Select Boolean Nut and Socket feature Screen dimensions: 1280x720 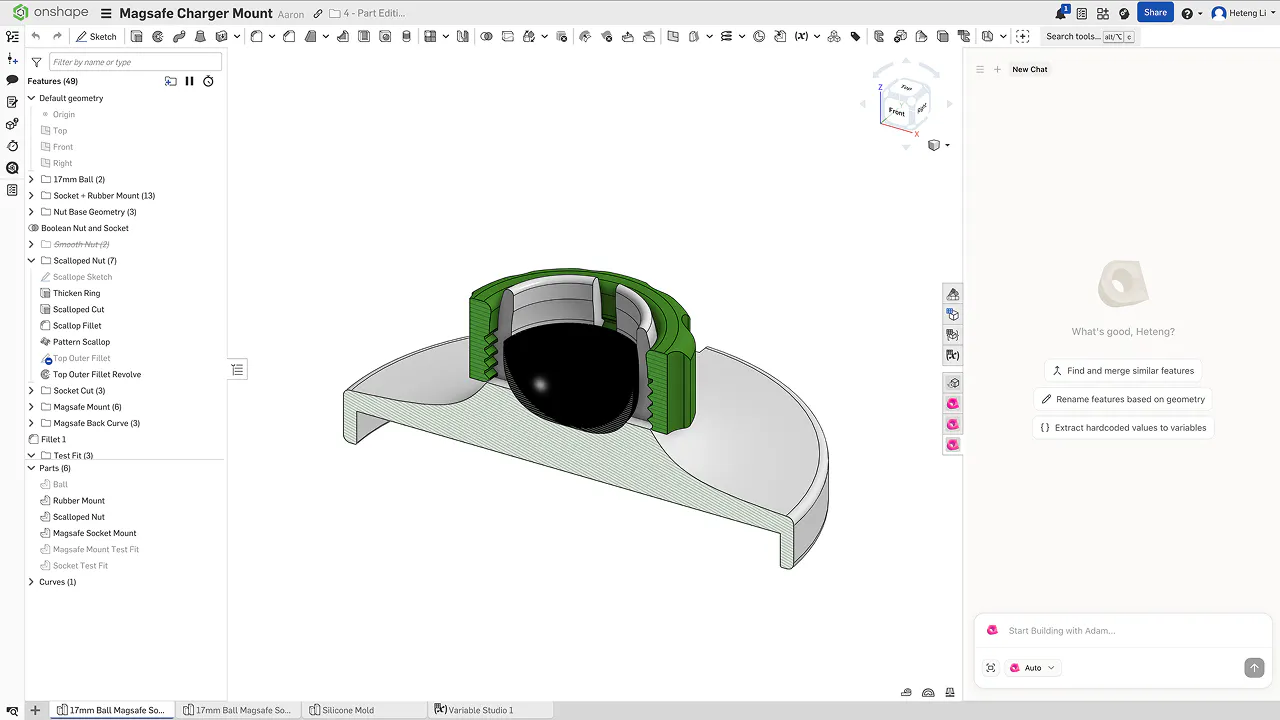85,228
